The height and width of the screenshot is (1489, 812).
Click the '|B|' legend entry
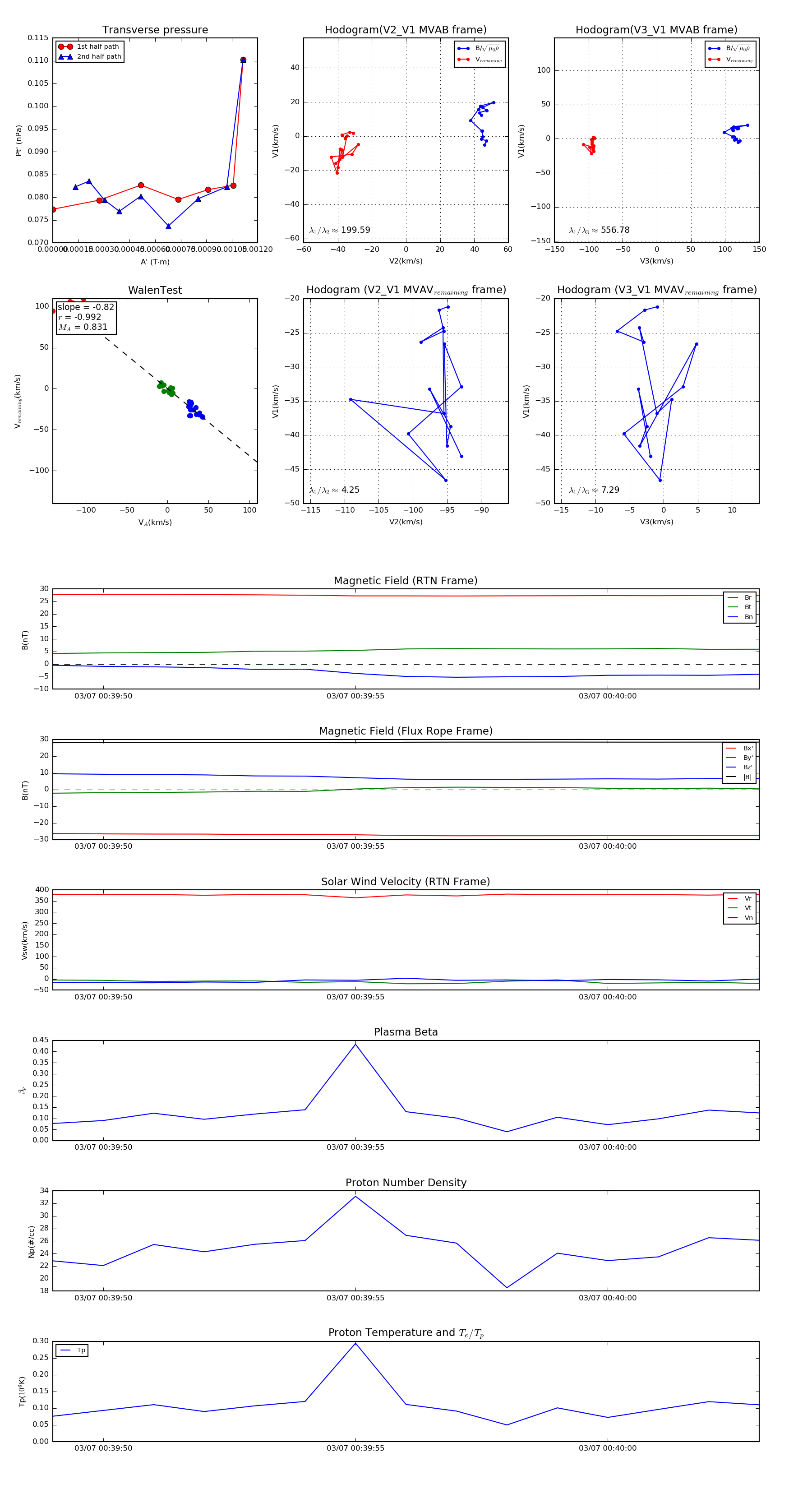pyautogui.click(x=740, y=777)
